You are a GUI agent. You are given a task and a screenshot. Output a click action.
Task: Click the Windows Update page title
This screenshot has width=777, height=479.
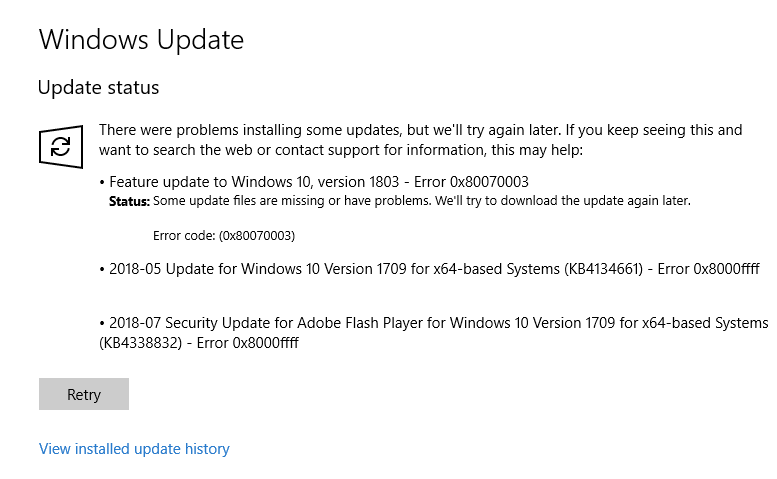140,40
